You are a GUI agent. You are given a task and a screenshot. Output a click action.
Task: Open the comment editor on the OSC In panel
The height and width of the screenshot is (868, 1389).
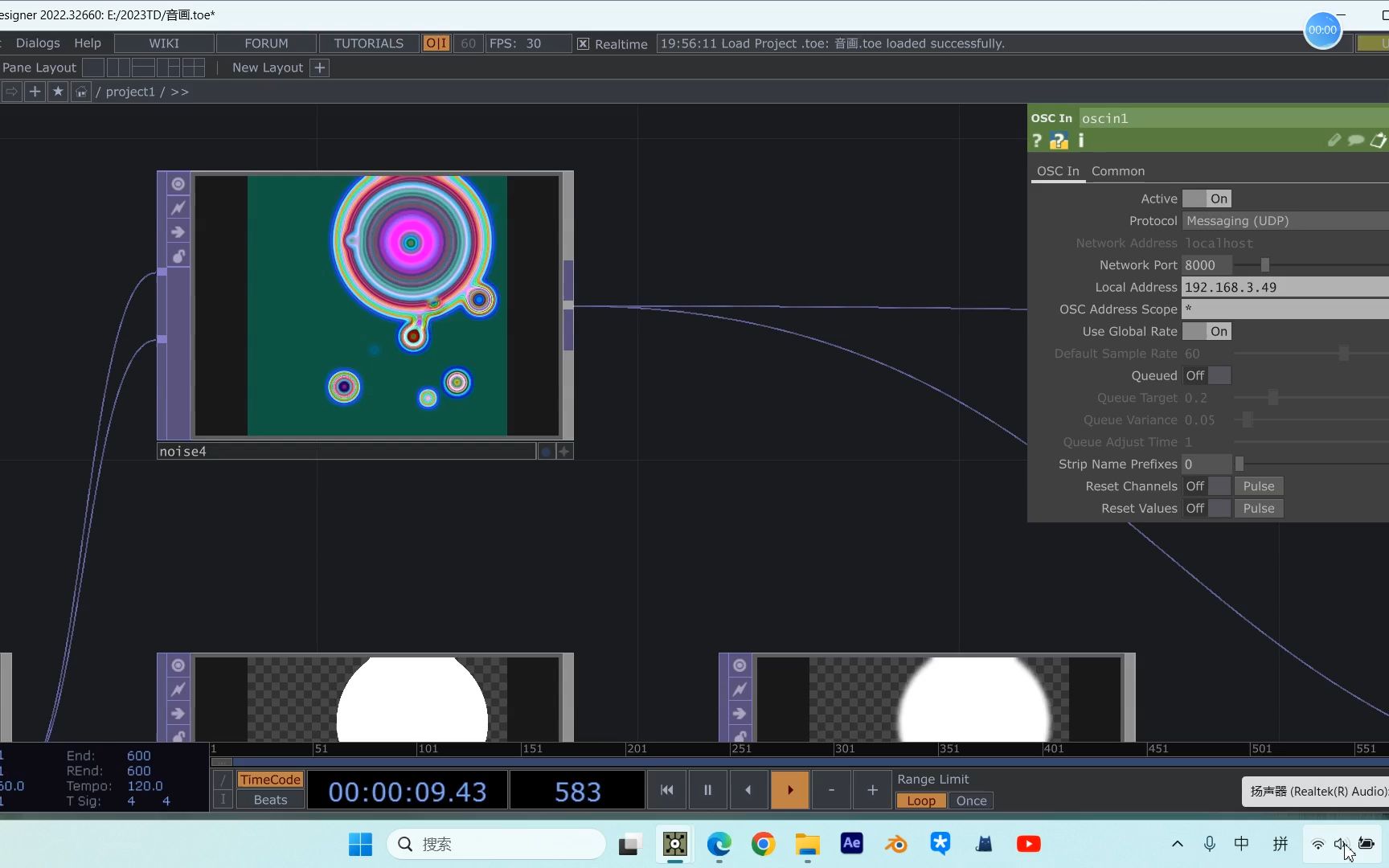(1355, 140)
